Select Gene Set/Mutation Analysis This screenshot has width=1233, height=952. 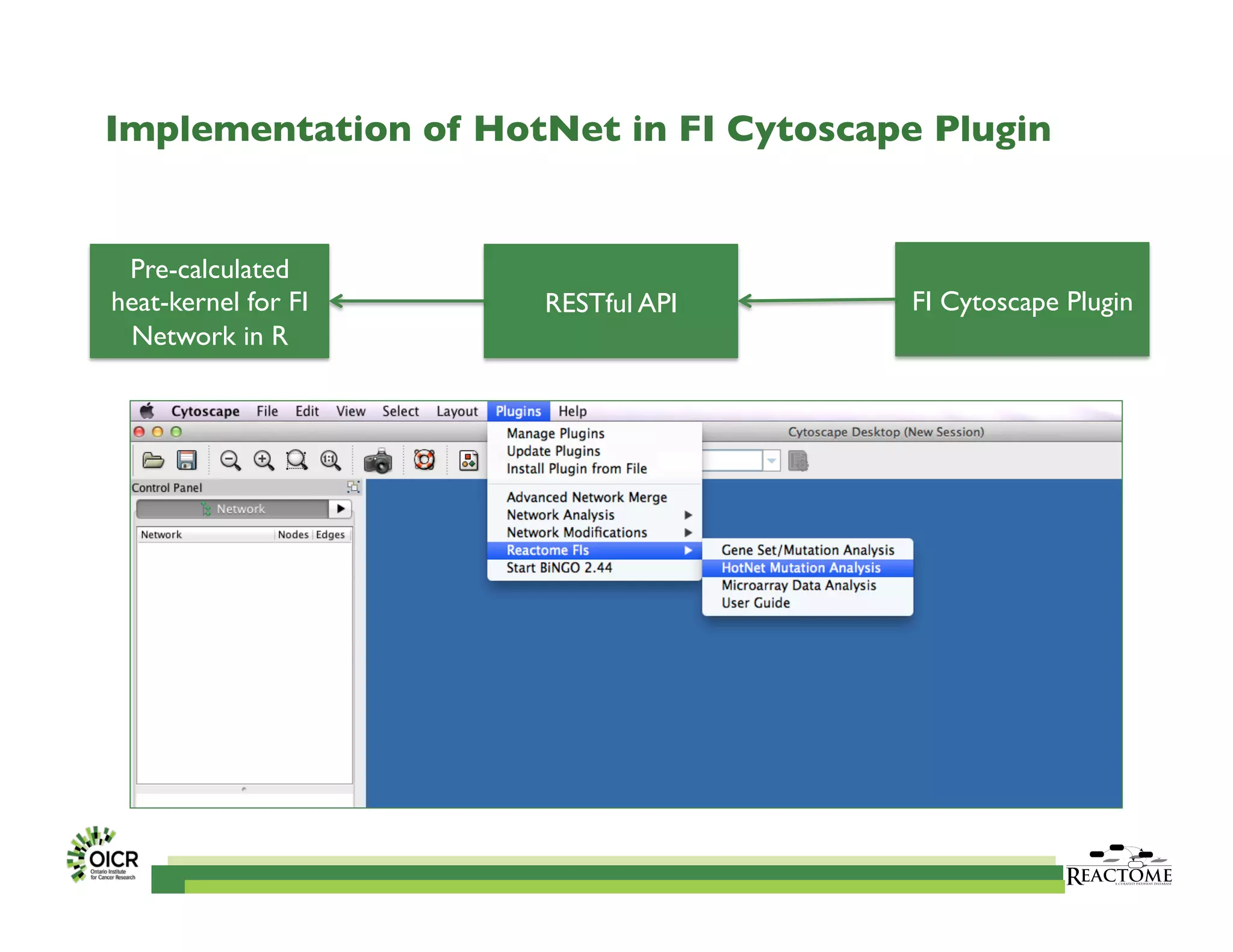(x=807, y=550)
